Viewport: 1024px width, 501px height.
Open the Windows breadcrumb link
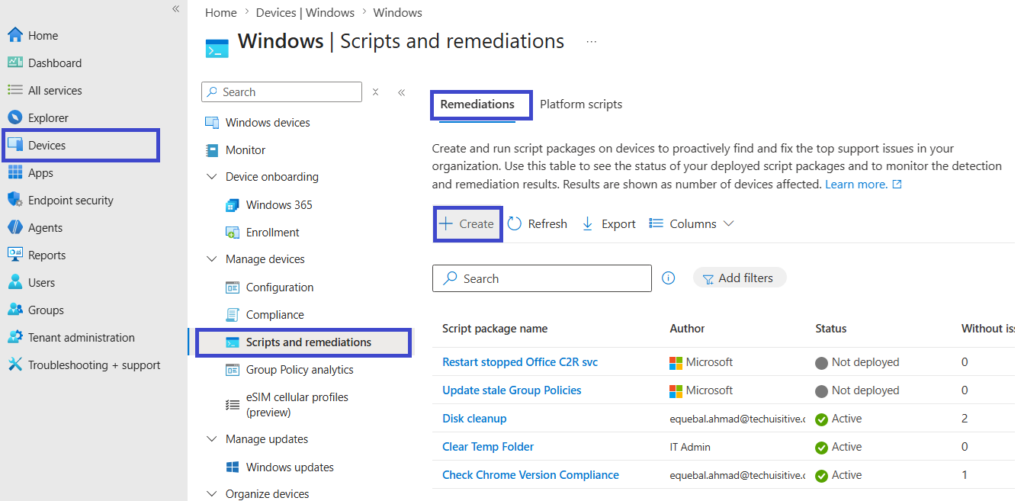[397, 12]
